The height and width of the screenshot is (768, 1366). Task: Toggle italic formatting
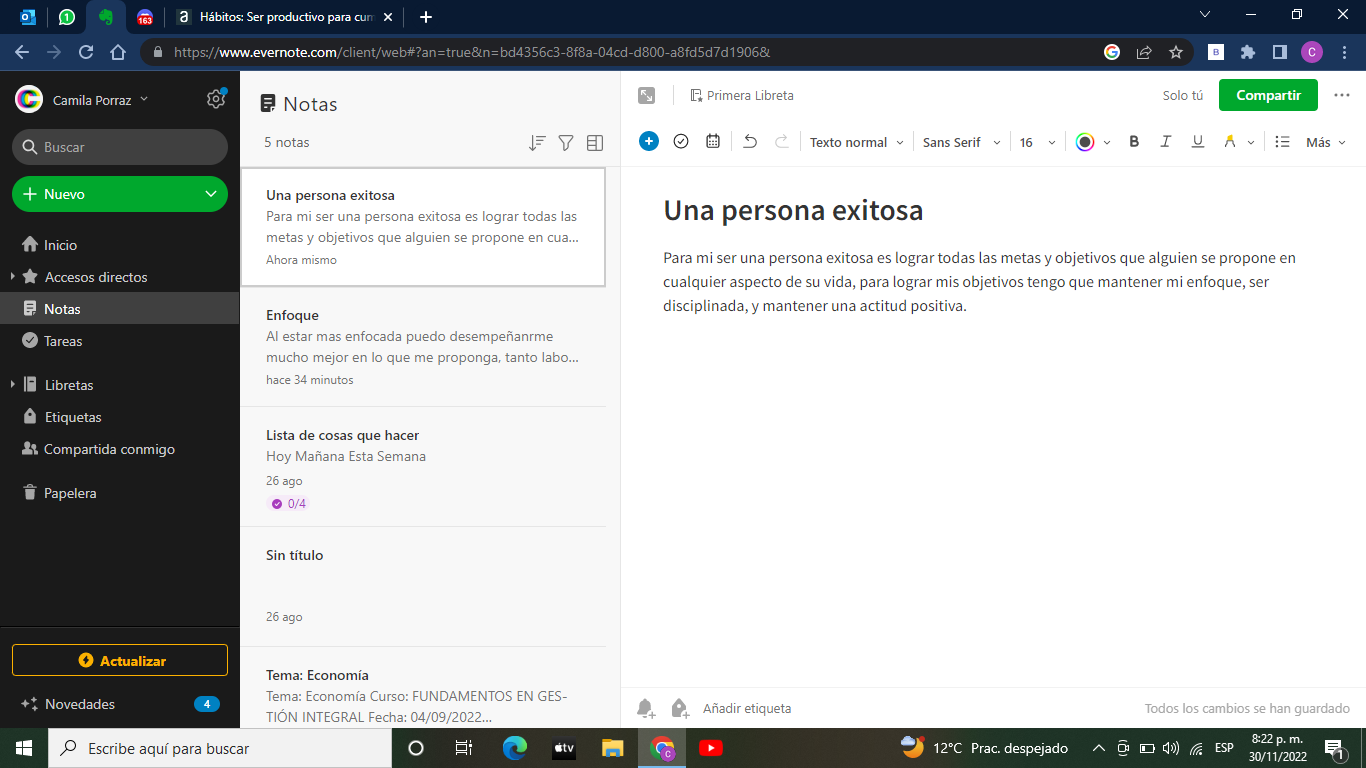[x=1165, y=142]
